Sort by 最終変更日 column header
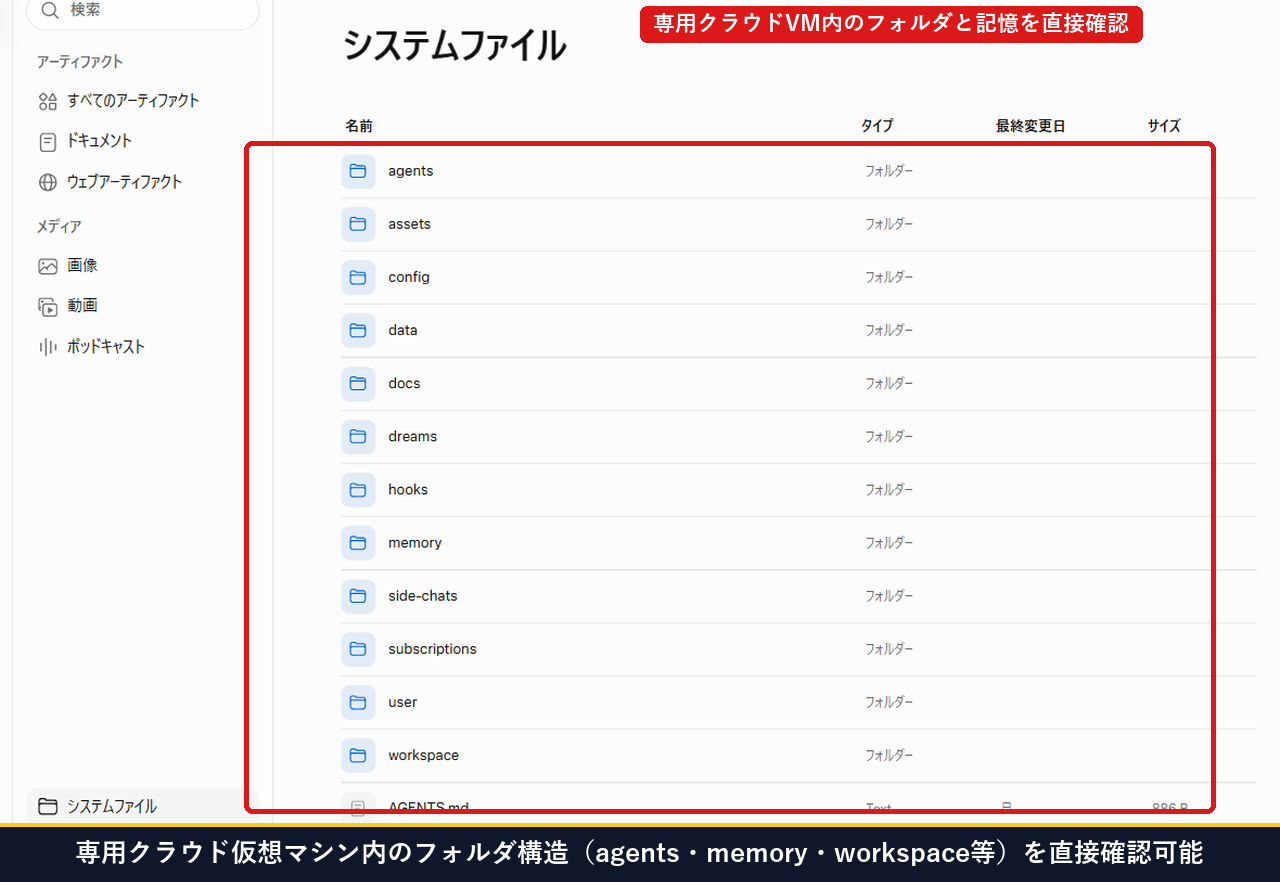 click(x=1031, y=126)
